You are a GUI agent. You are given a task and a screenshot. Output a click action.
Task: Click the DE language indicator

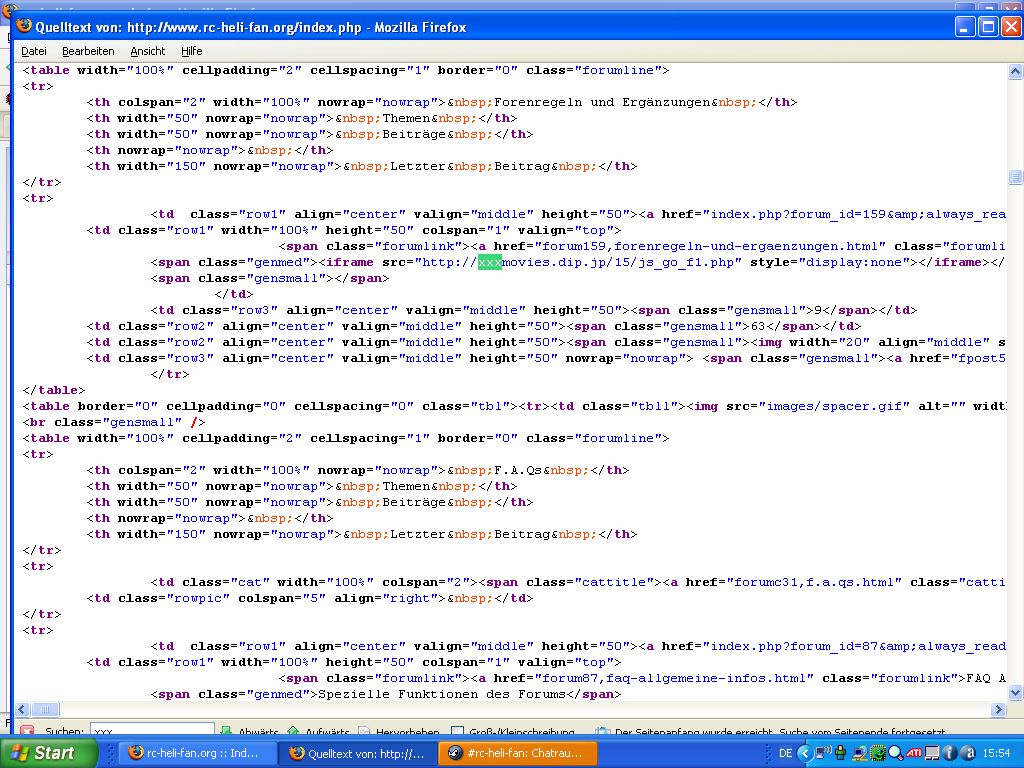(785, 753)
